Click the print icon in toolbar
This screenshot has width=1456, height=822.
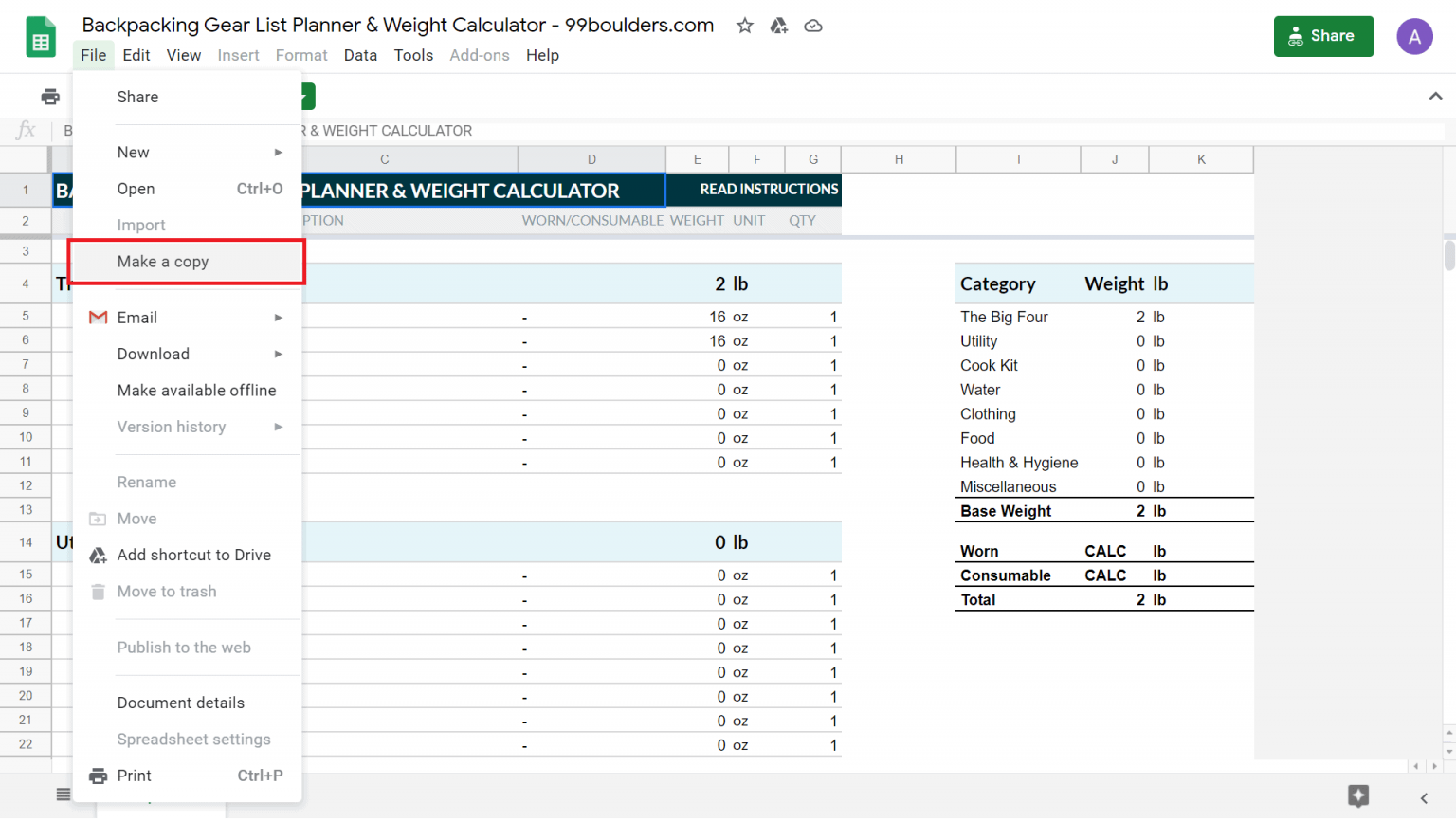pos(50,97)
